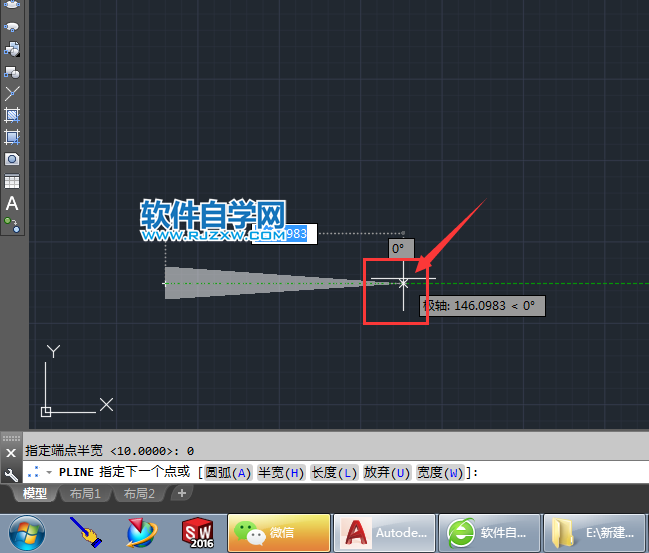Select the Region tool icon
This screenshot has width=649, height=553.
(x=12, y=159)
